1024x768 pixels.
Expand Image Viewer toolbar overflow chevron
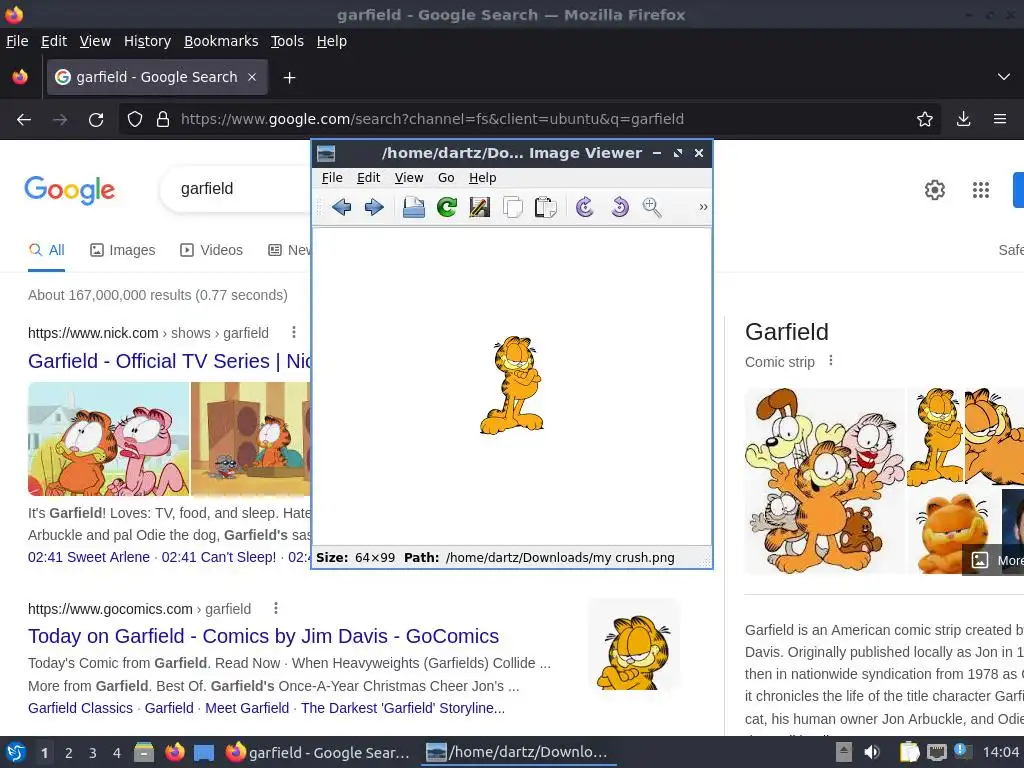pos(703,207)
